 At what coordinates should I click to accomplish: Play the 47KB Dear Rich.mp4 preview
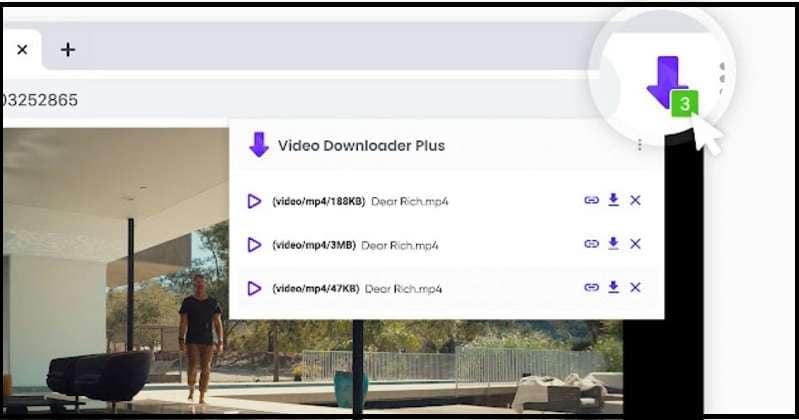click(254, 288)
